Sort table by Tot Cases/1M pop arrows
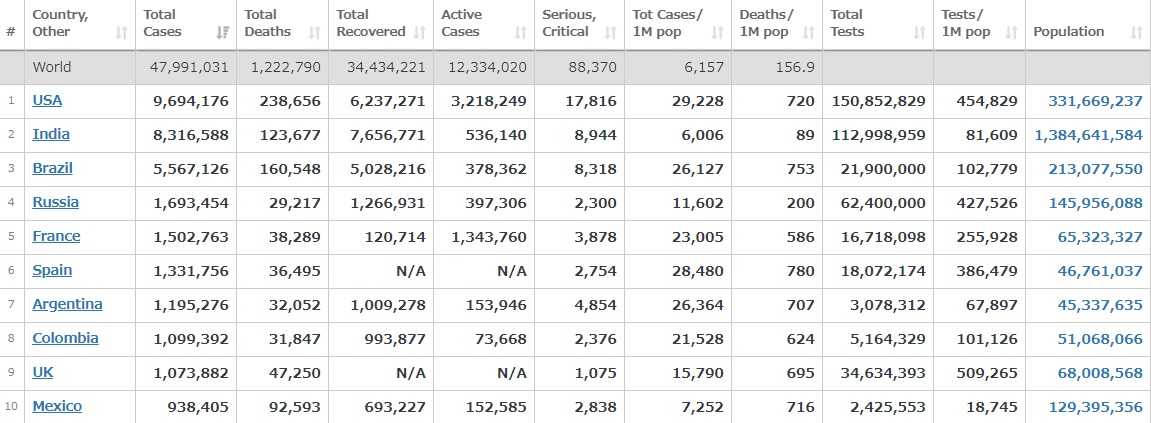Screen dimensions: 1151x423 [x=717, y=33]
